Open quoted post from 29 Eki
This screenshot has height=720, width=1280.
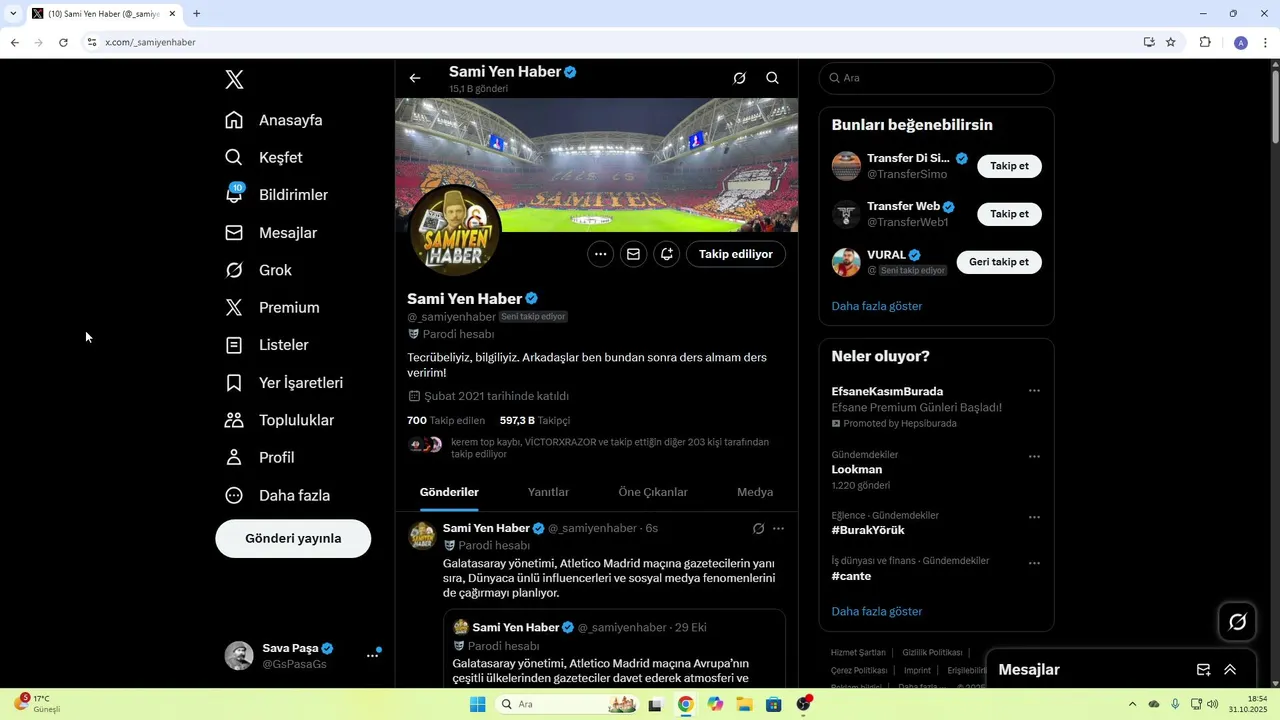(615, 650)
